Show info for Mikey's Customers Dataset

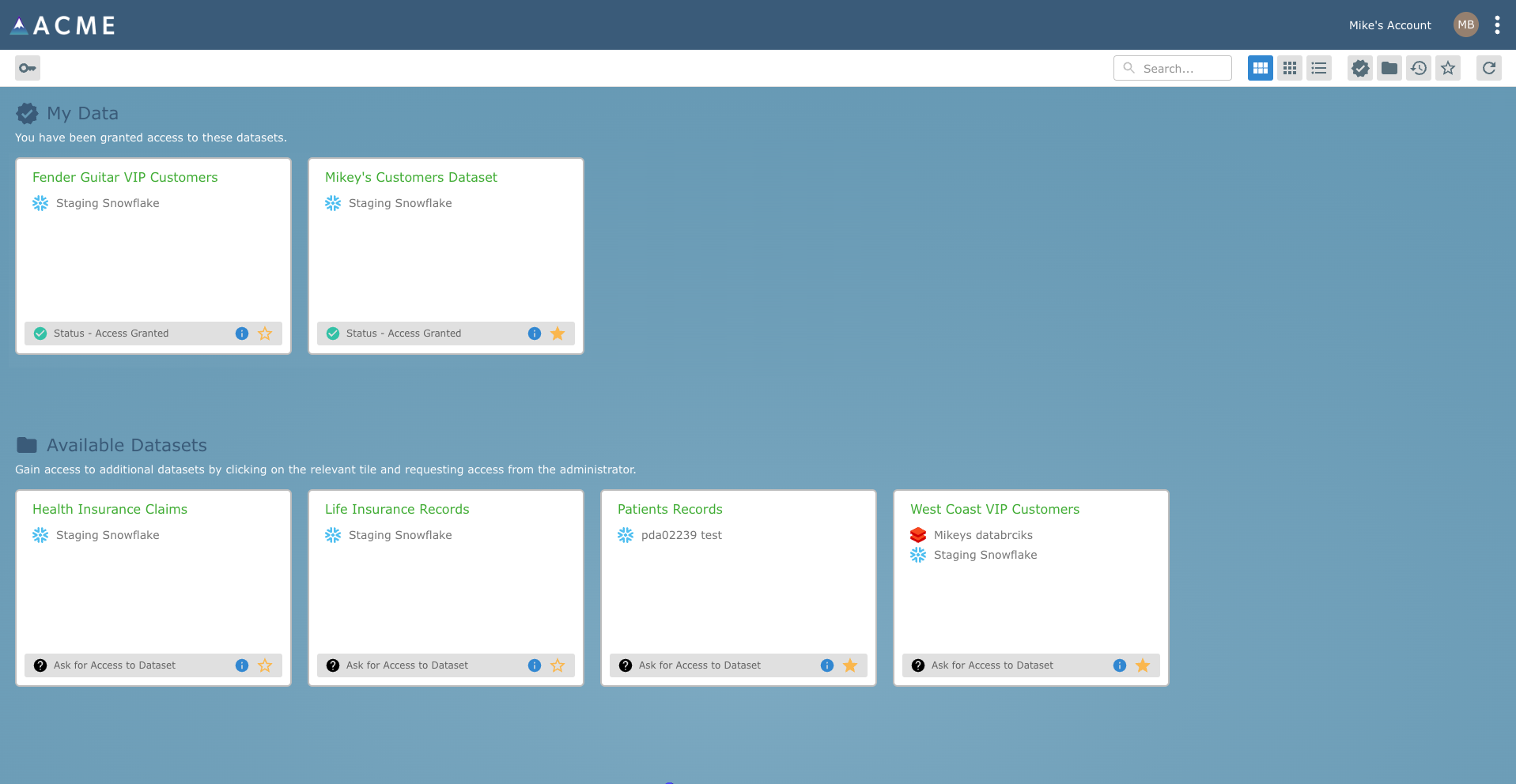(x=535, y=334)
